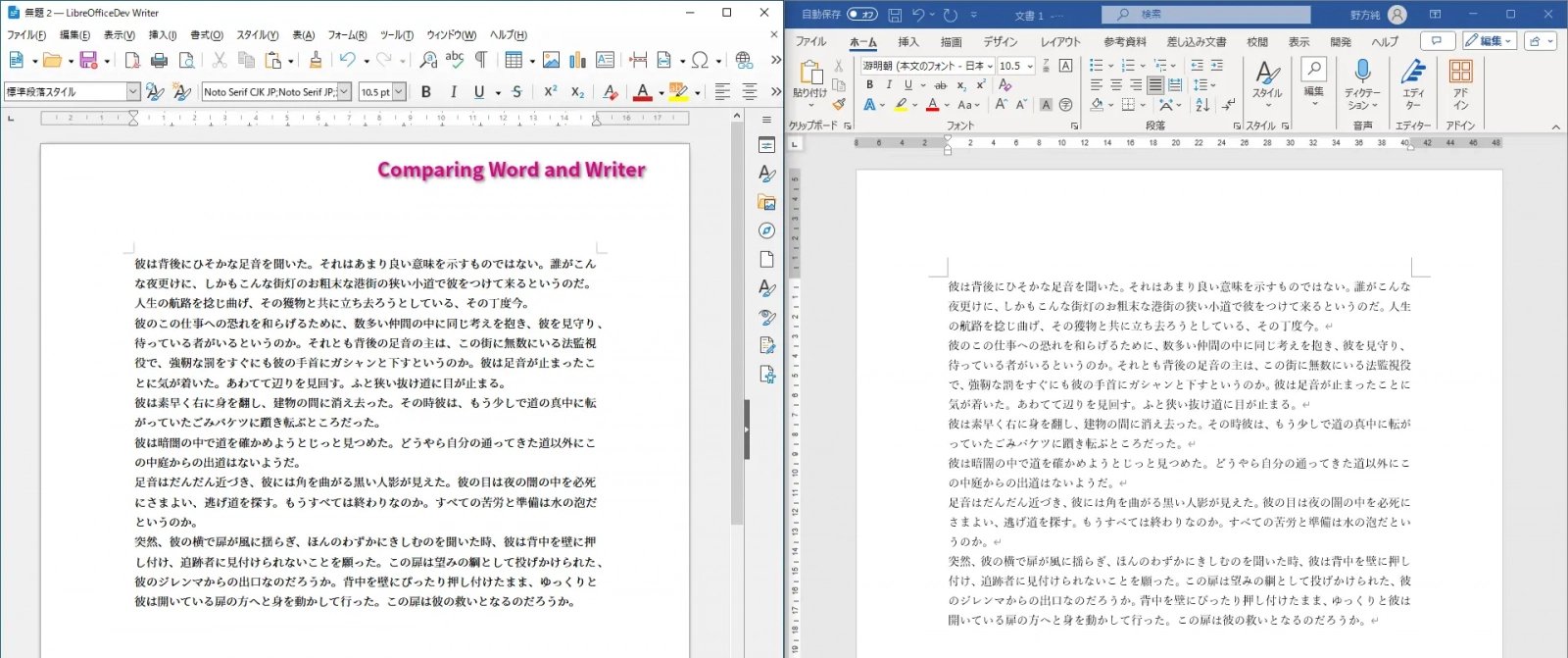Switch to Word's 挿入 (Insert) tab
The image size is (1568, 658).
click(x=908, y=41)
